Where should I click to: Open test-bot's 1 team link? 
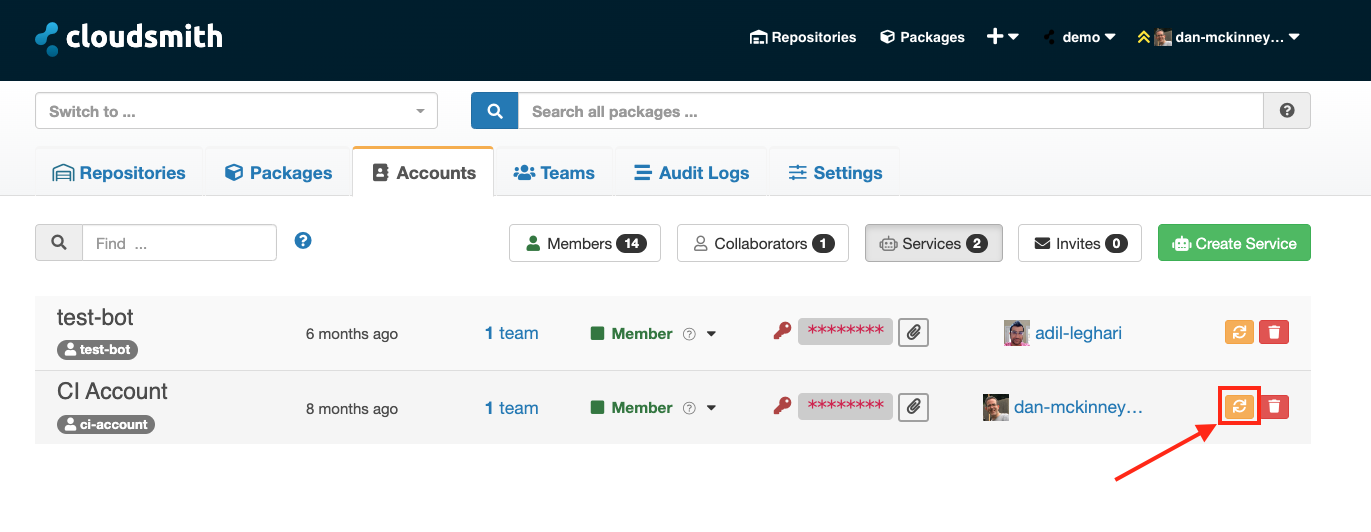pyautogui.click(x=511, y=333)
